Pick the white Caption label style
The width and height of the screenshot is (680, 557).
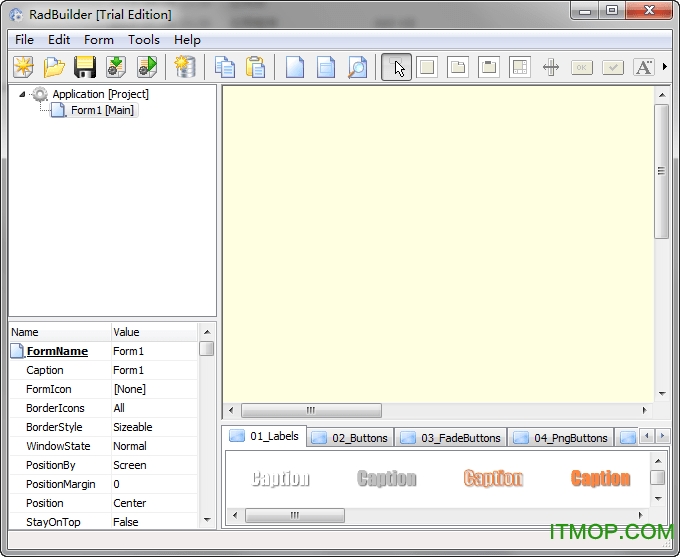tap(281, 478)
